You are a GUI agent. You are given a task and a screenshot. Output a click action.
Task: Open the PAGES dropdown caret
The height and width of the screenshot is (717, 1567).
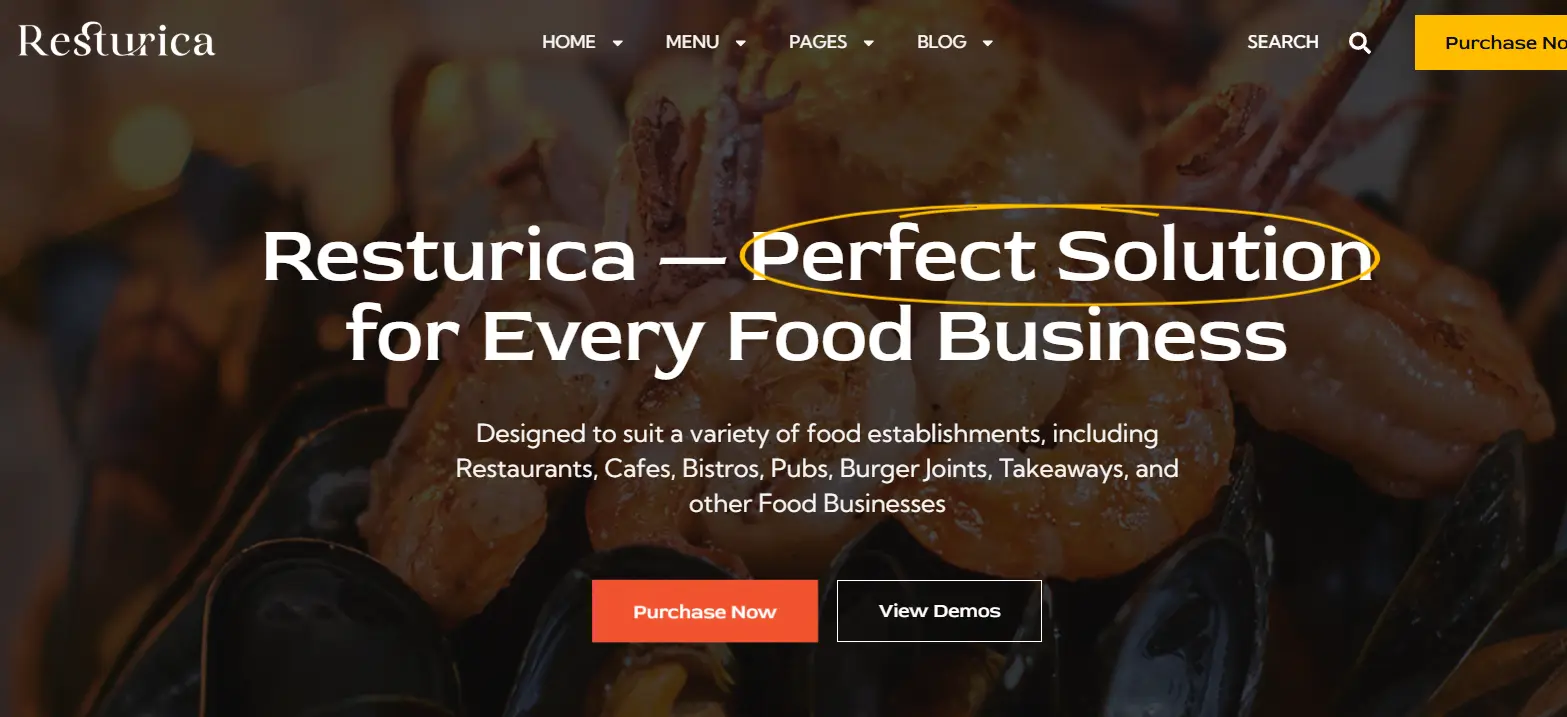[x=869, y=43]
